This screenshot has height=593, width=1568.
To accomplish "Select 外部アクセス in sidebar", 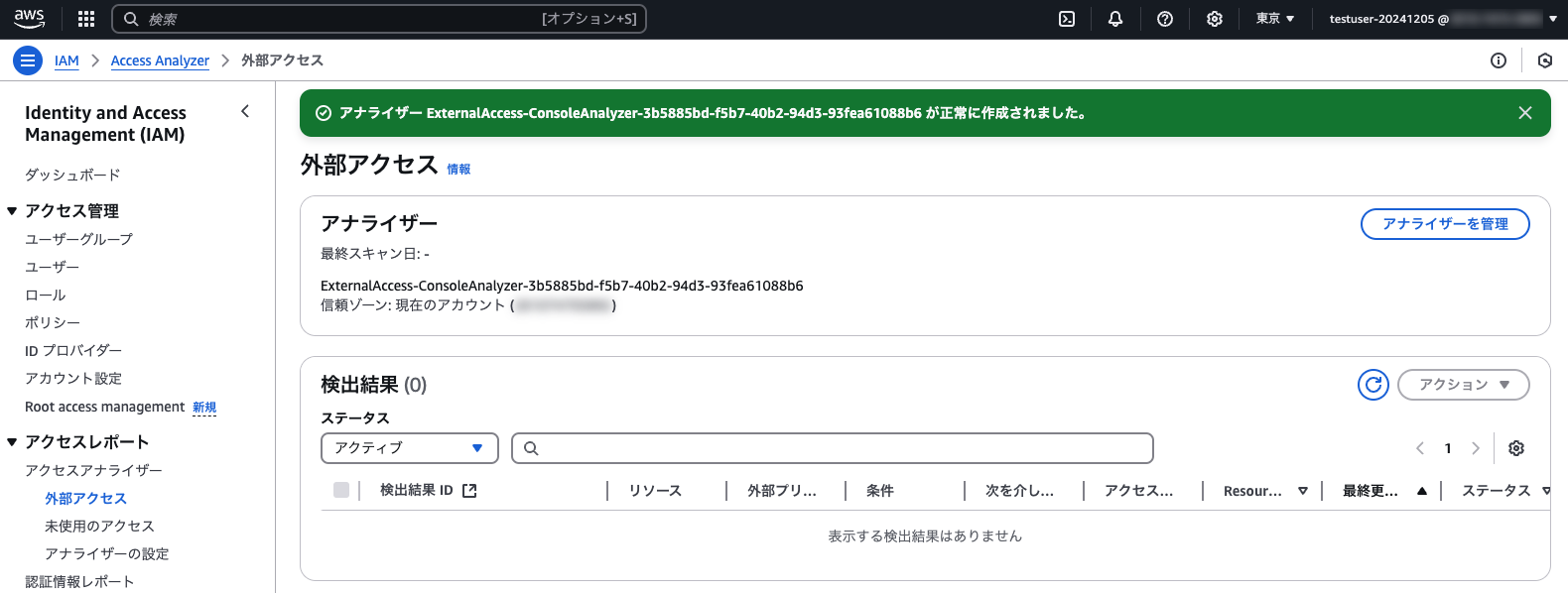I will pyautogui.click(x=85, y=498).
